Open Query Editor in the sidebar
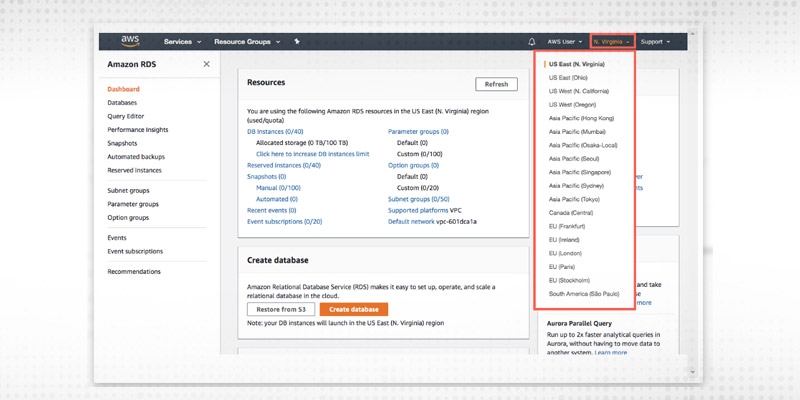Screen dimensions: 800x400 coord(126,116)
